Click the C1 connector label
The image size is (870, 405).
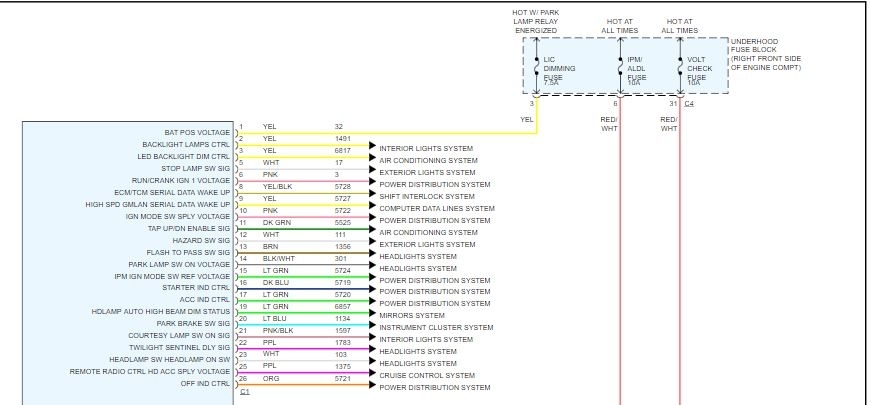pos(244,392)
